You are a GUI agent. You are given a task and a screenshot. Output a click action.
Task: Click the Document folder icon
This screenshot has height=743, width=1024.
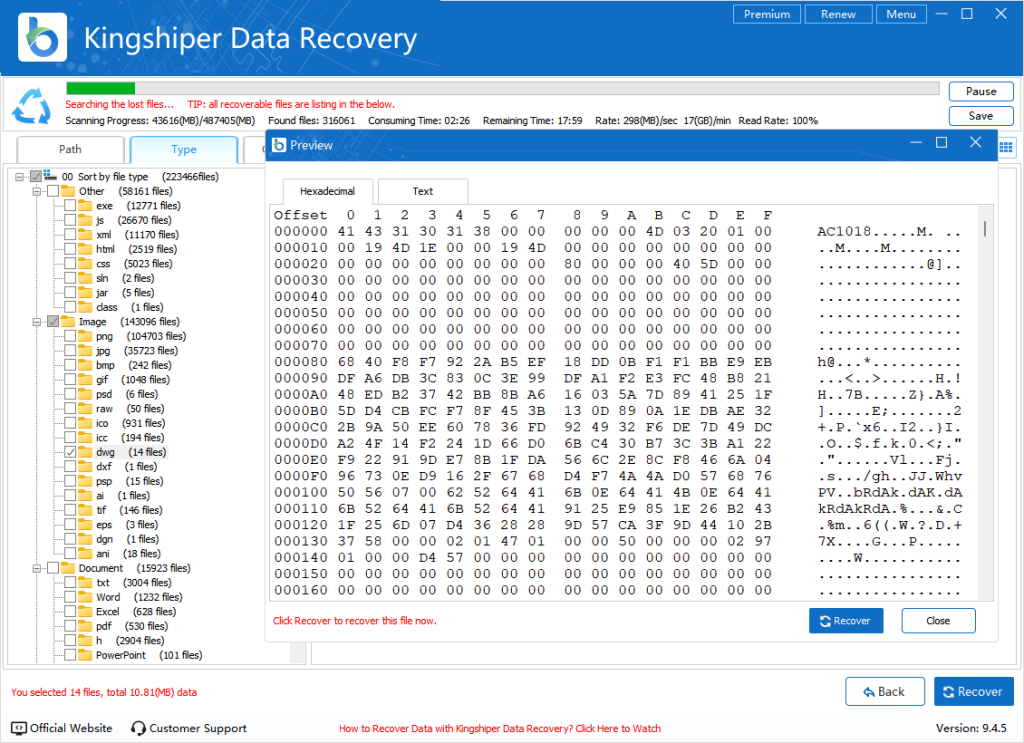click(68, 568)
